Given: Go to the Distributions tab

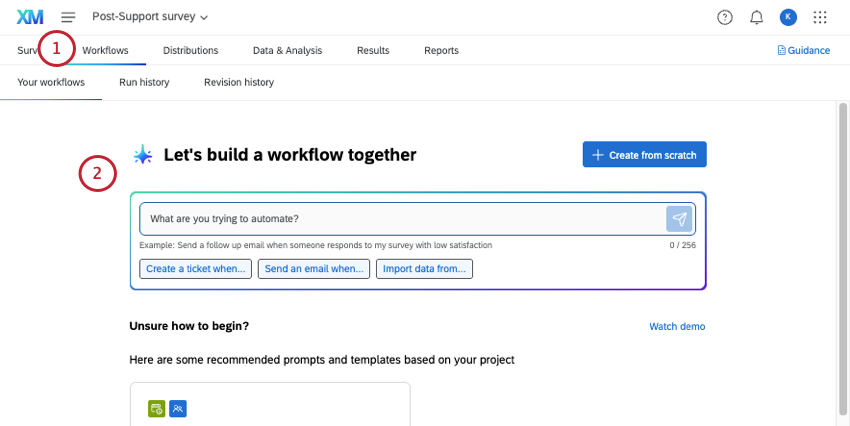Looking at the screenshot, I should click(x=191, y=50).
